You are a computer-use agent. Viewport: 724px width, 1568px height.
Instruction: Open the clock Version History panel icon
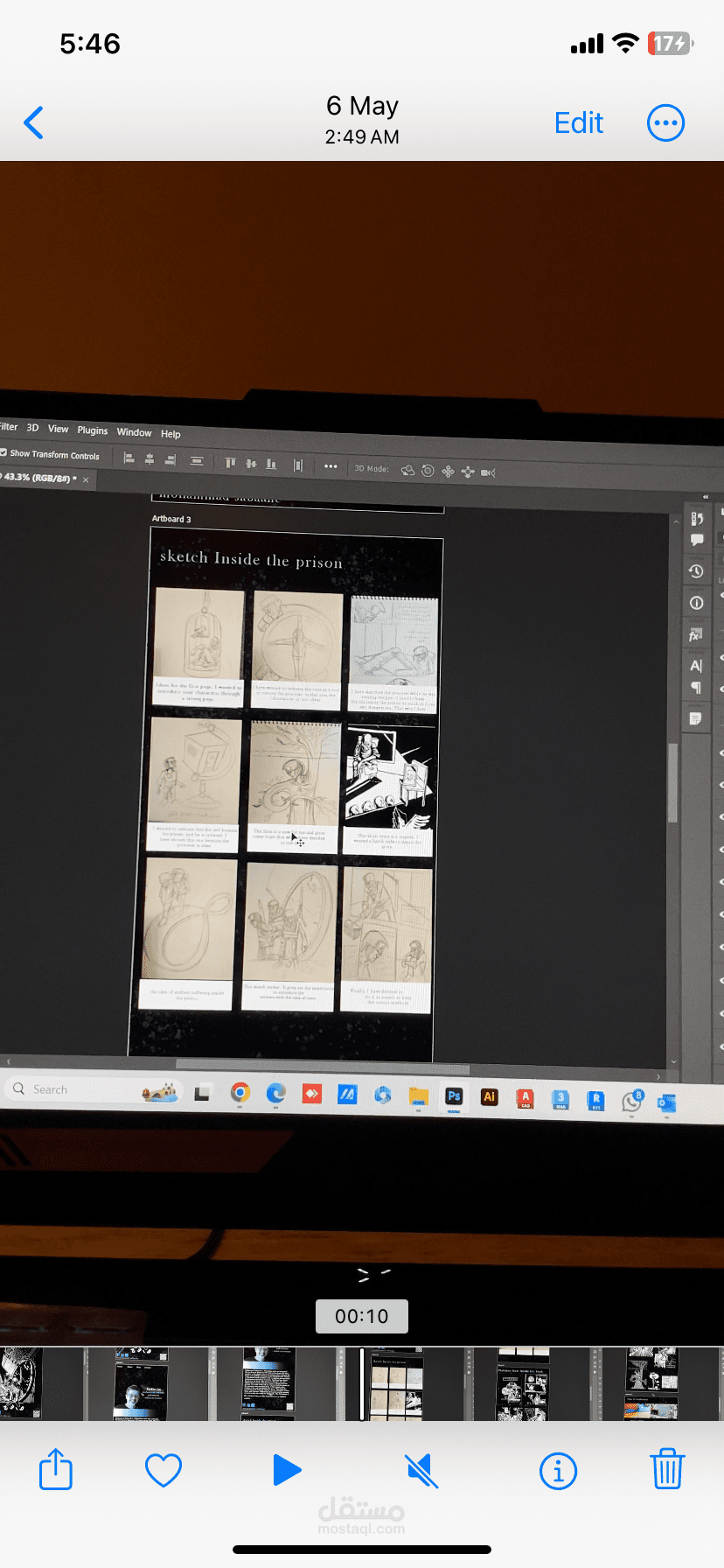click(x=696, y=571)
